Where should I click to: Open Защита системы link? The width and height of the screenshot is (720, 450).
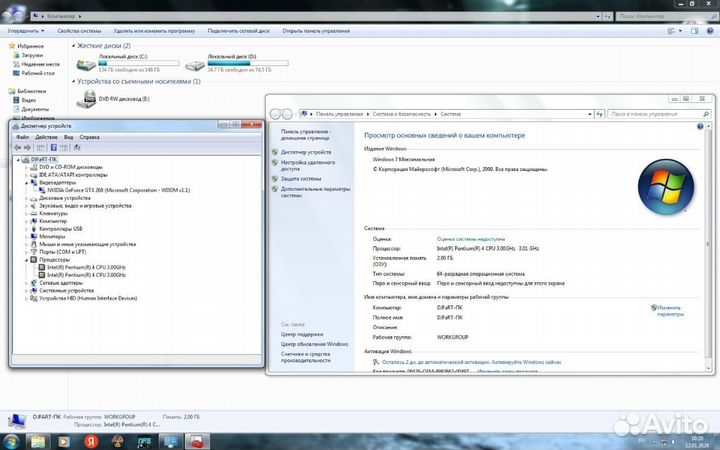pos(301,179)
